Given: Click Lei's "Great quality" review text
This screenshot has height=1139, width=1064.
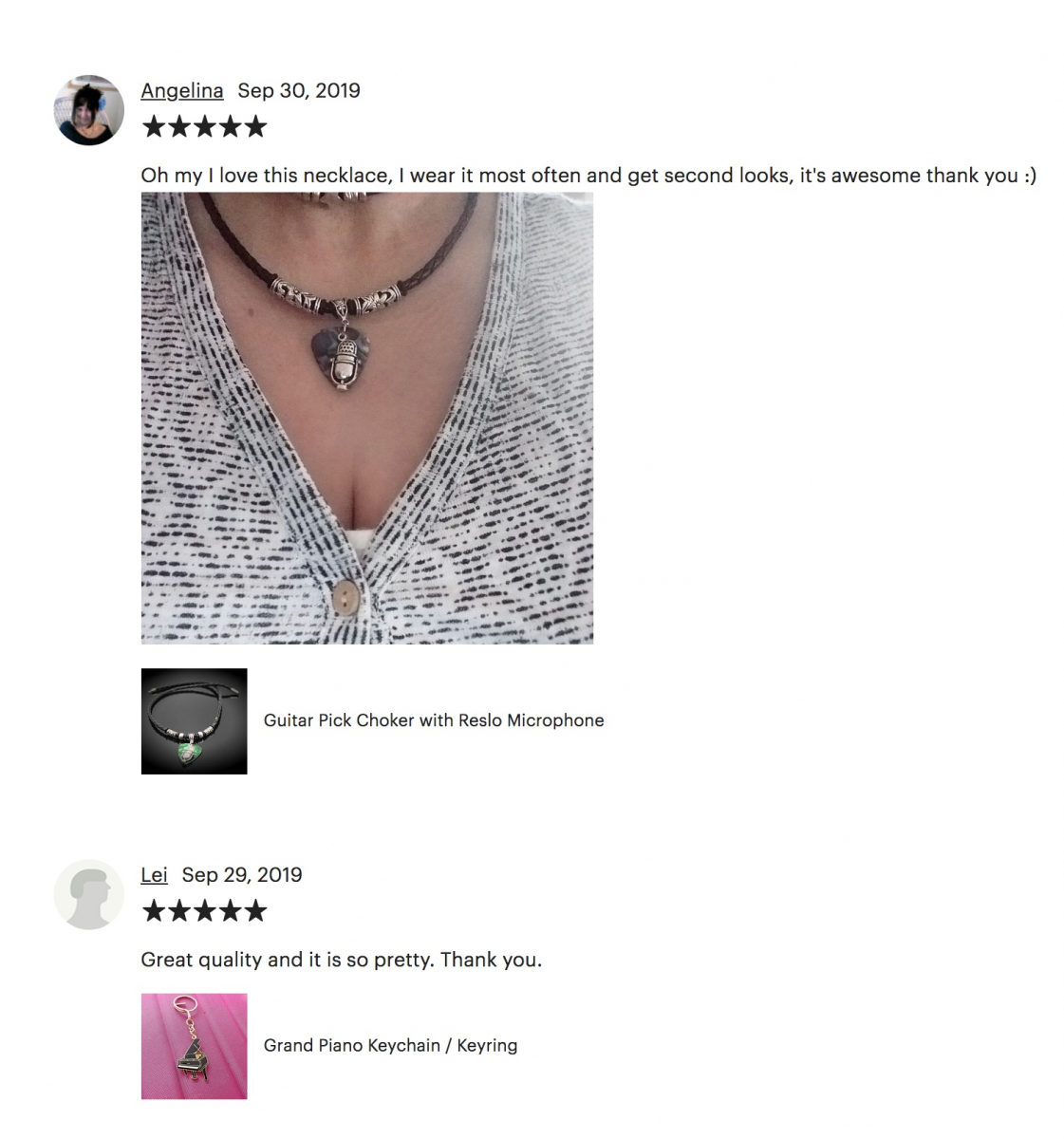Looking at the screenshot, I should 342,960.
